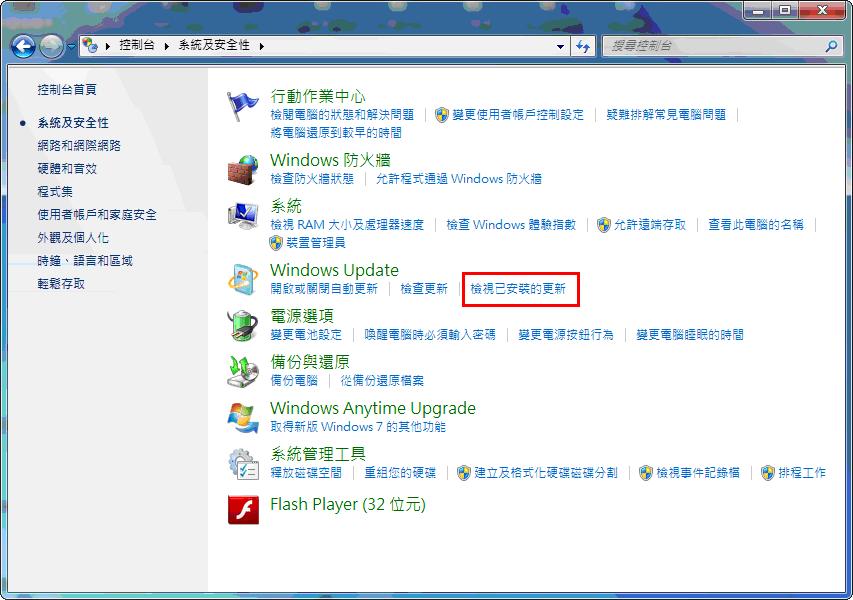Click shield icon beside 允許遠端存取

pyautogui.click(x=604, y=225)
